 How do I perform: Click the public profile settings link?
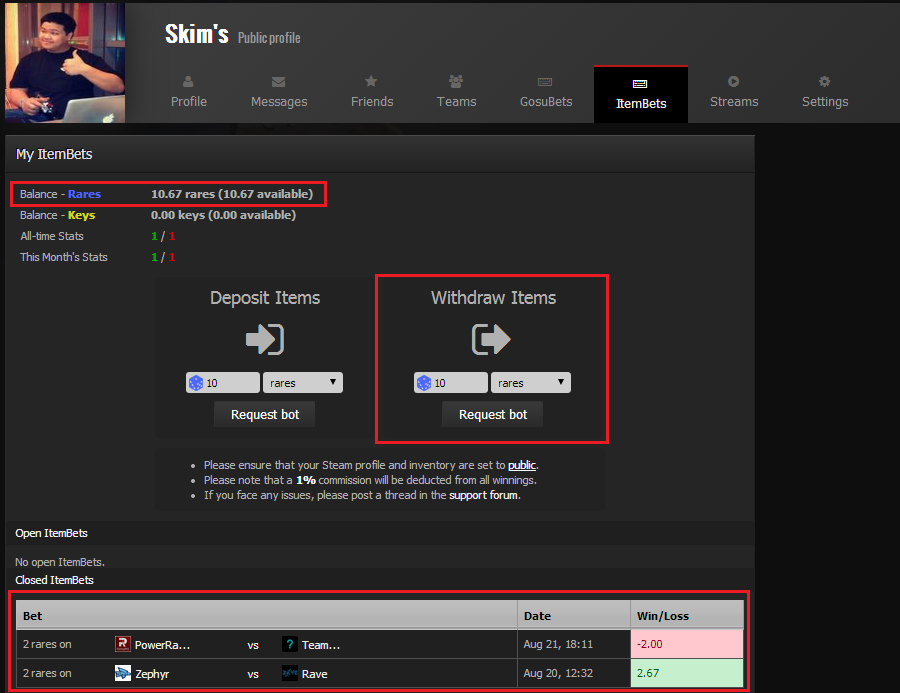(522, 465)
